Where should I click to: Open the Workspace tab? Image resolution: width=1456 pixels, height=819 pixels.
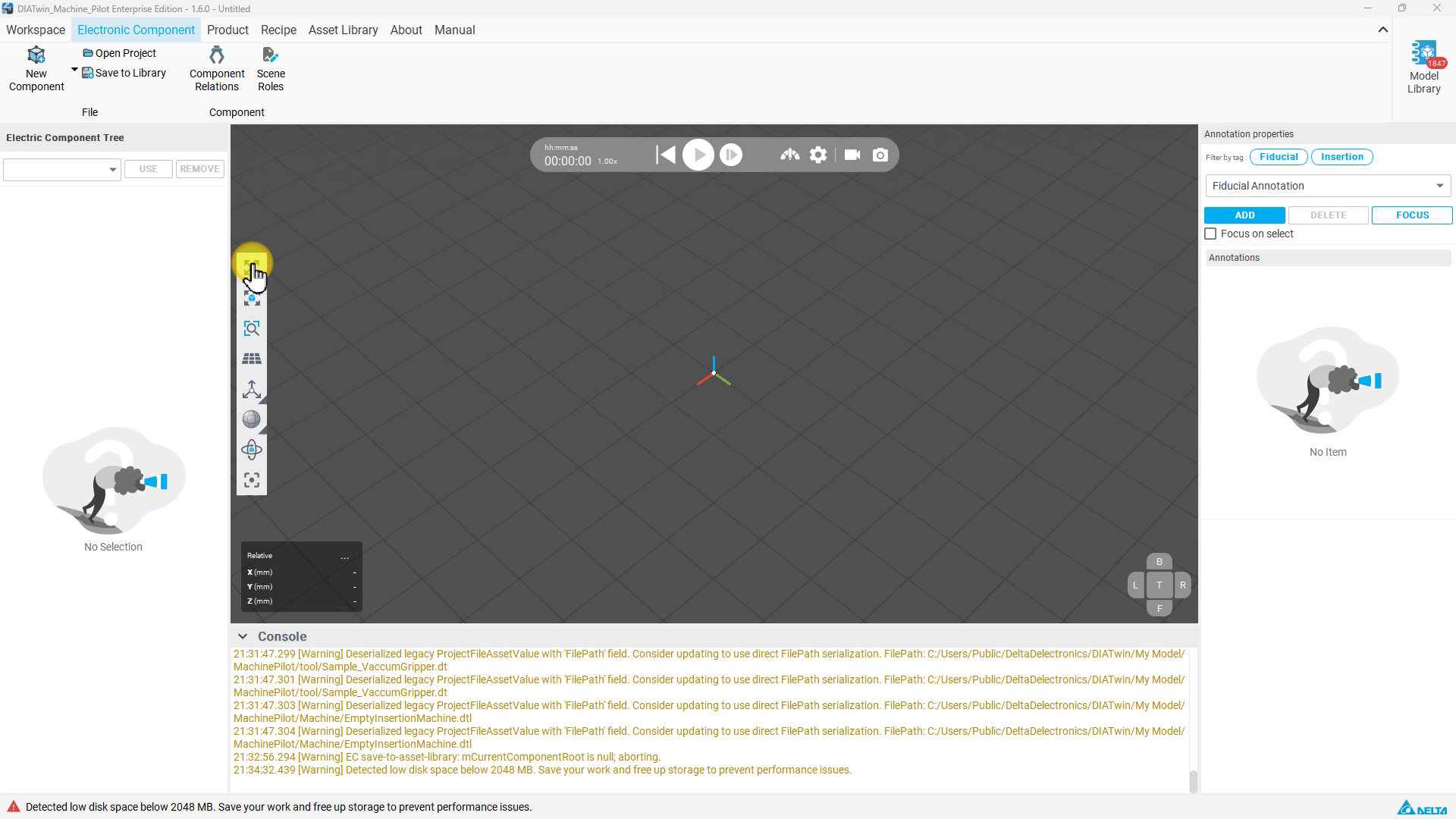click(36, 30)
